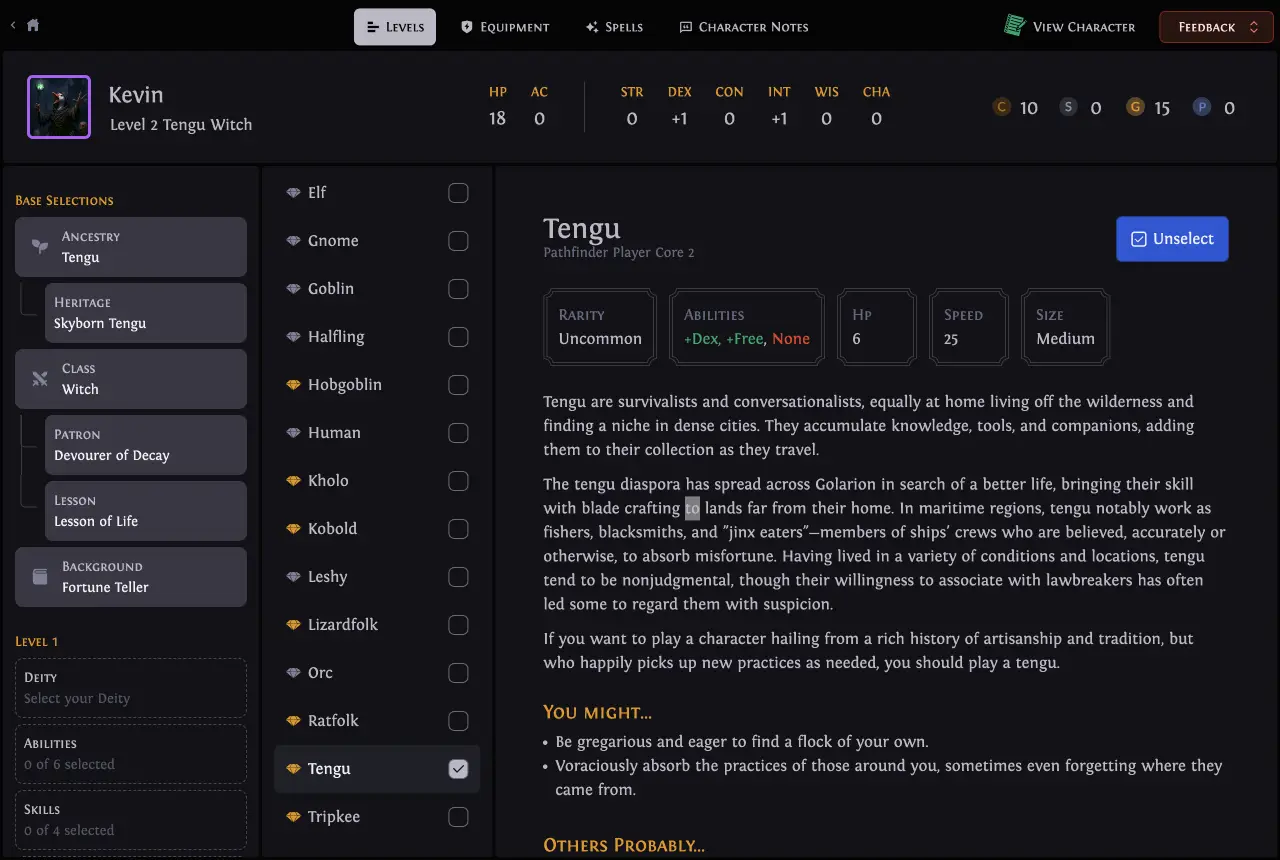This screenshot has height=860, width=1280.
Task: Click the home icon in top-left
Action: [33, 26]
